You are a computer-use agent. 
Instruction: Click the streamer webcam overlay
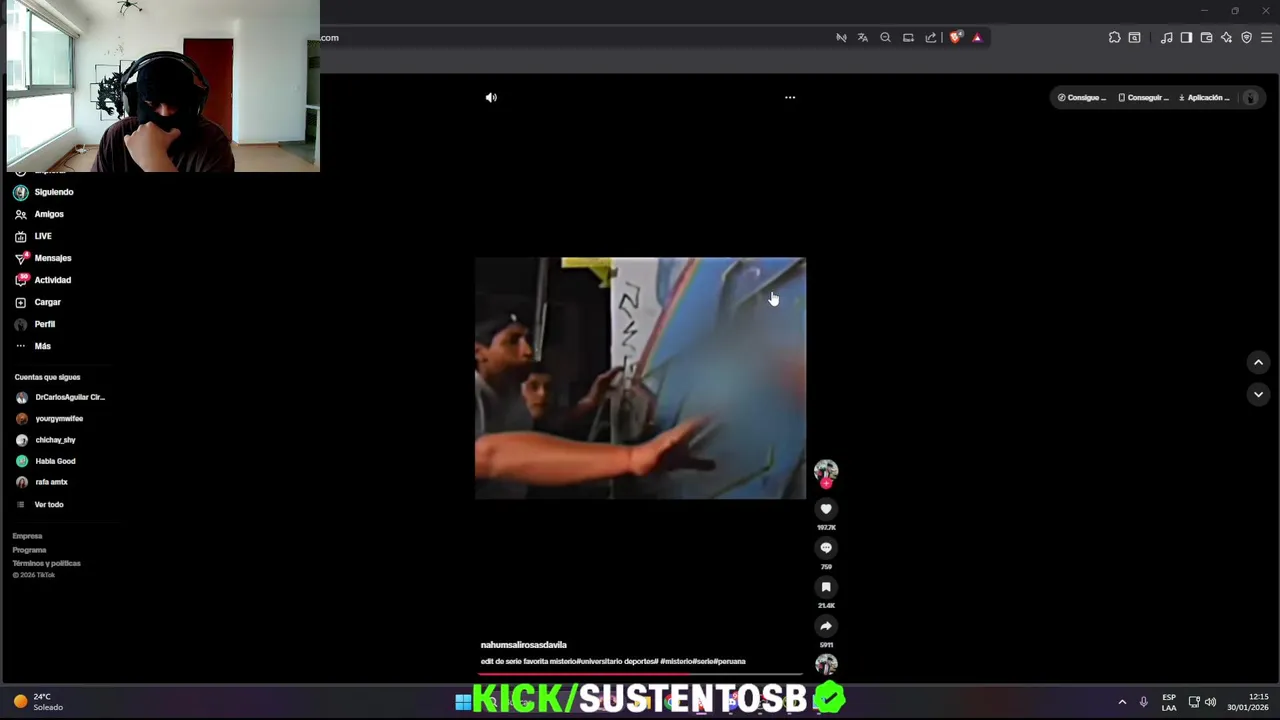163,86
